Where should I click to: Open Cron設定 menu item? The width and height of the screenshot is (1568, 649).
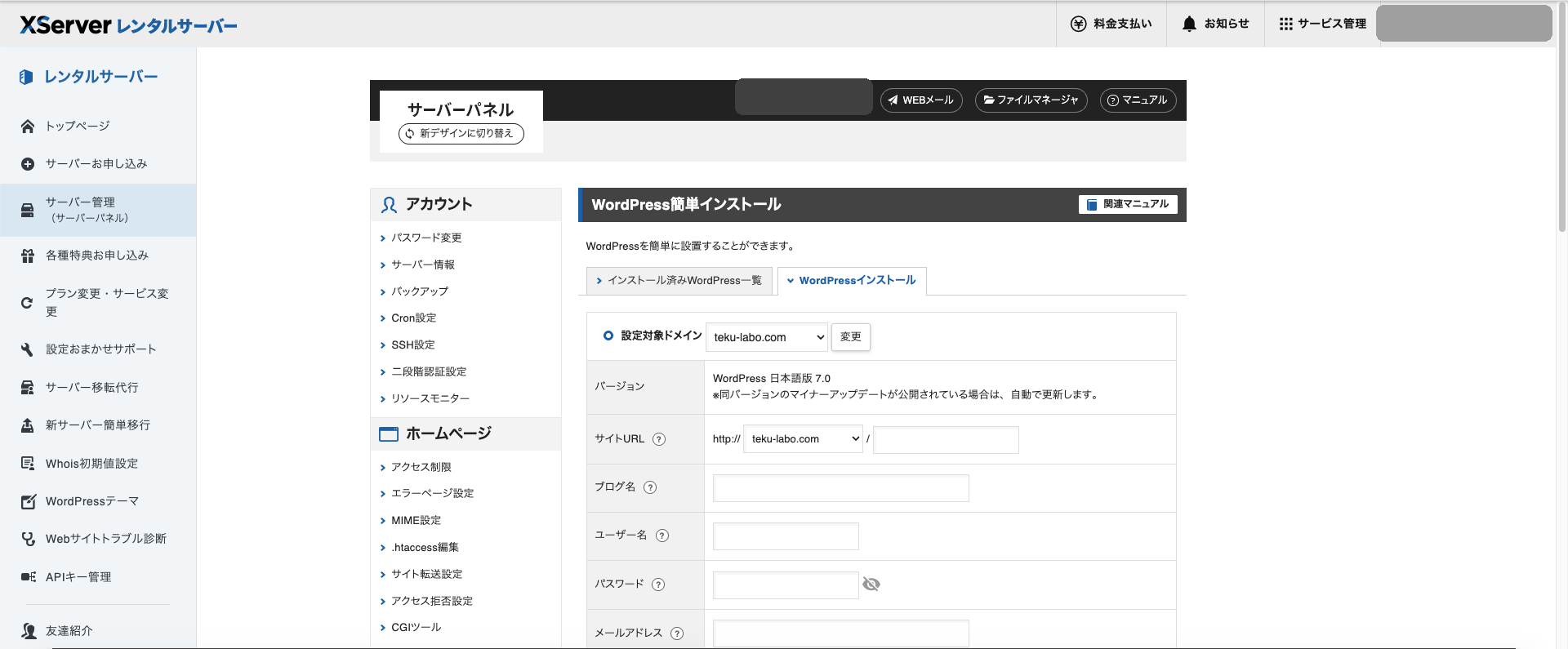click(x=414, y=318)
